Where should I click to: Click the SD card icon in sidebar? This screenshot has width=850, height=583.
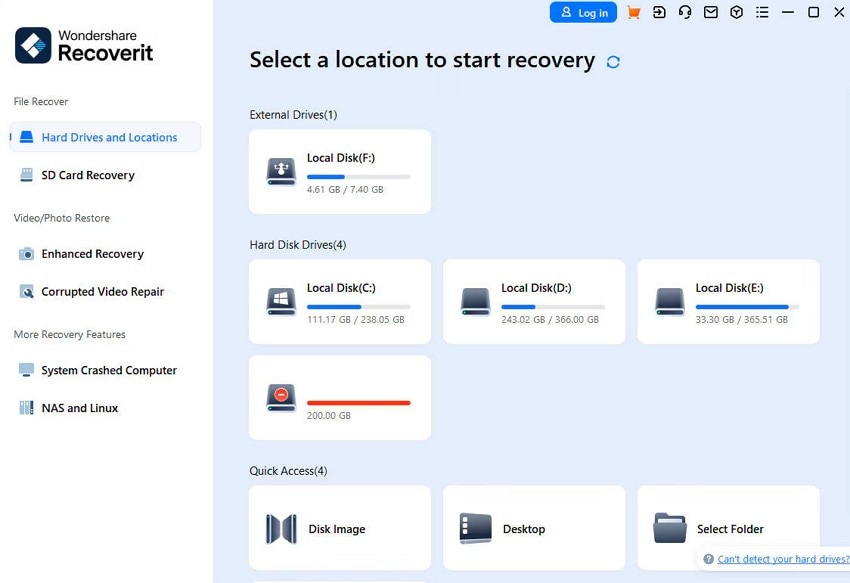click(x=26, y=175)
